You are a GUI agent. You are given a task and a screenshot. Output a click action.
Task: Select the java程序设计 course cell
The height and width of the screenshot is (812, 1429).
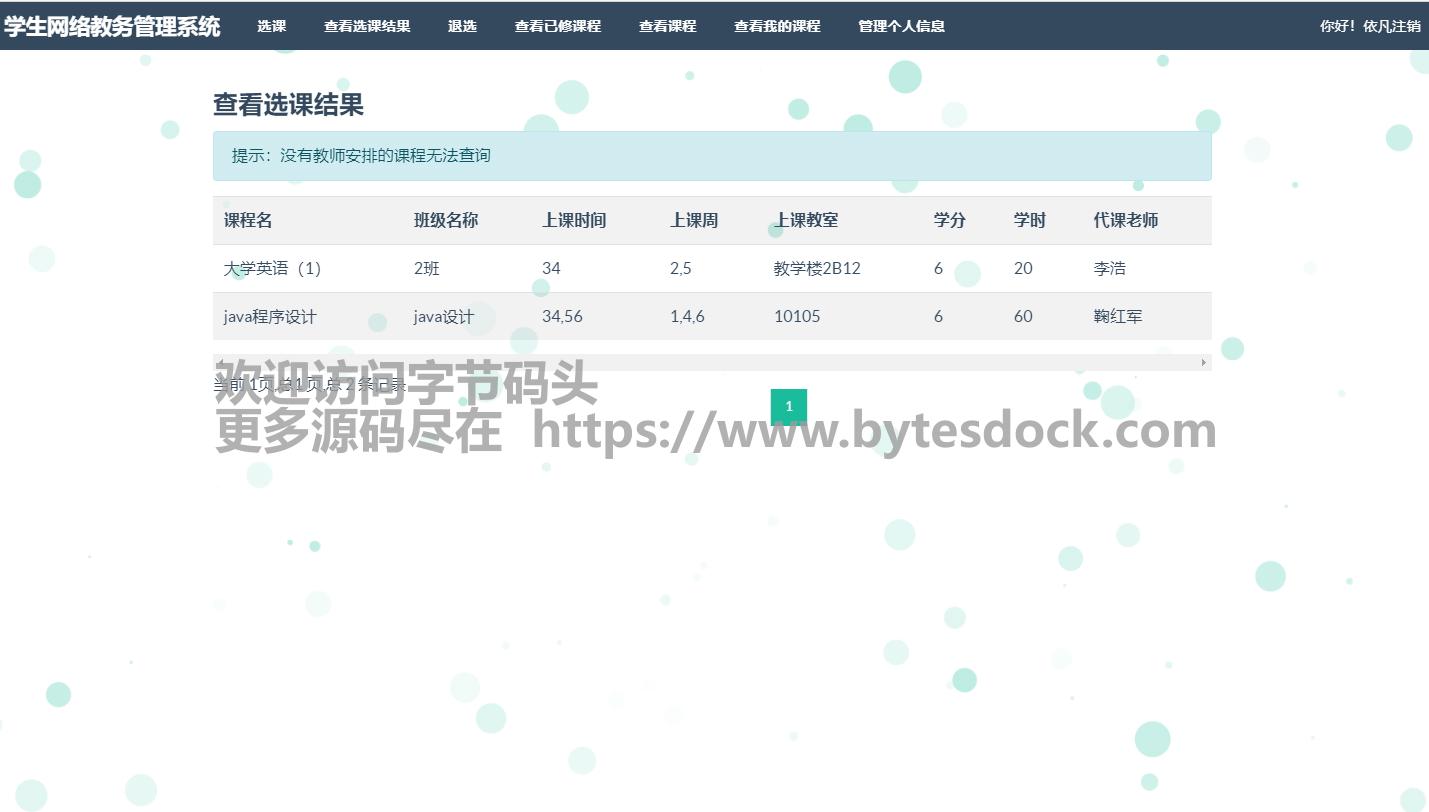[x=270, y=316]
